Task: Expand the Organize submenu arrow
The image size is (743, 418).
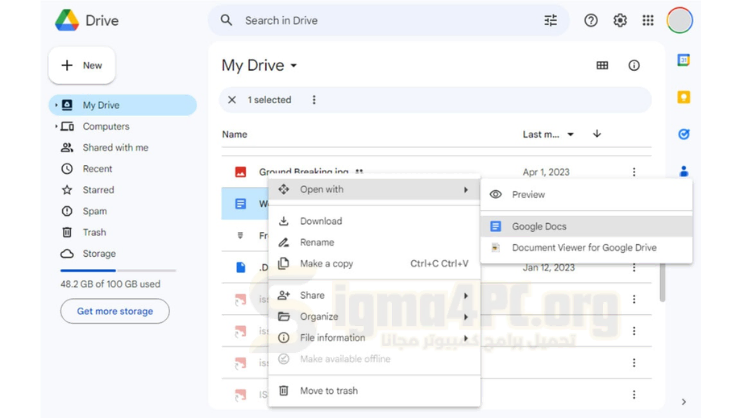Action: 466,317
